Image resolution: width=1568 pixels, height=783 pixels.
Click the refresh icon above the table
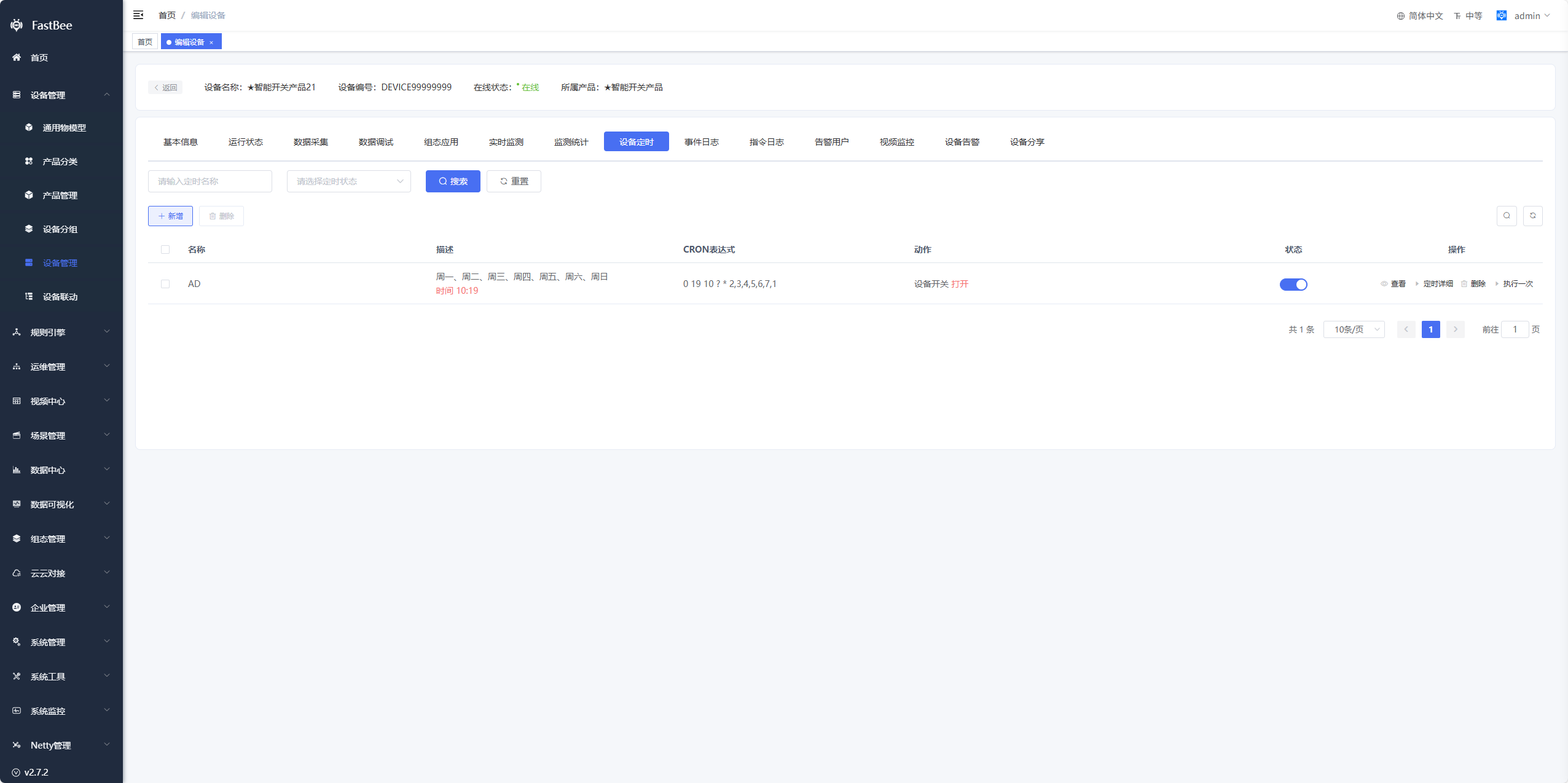click(1532, 216)
